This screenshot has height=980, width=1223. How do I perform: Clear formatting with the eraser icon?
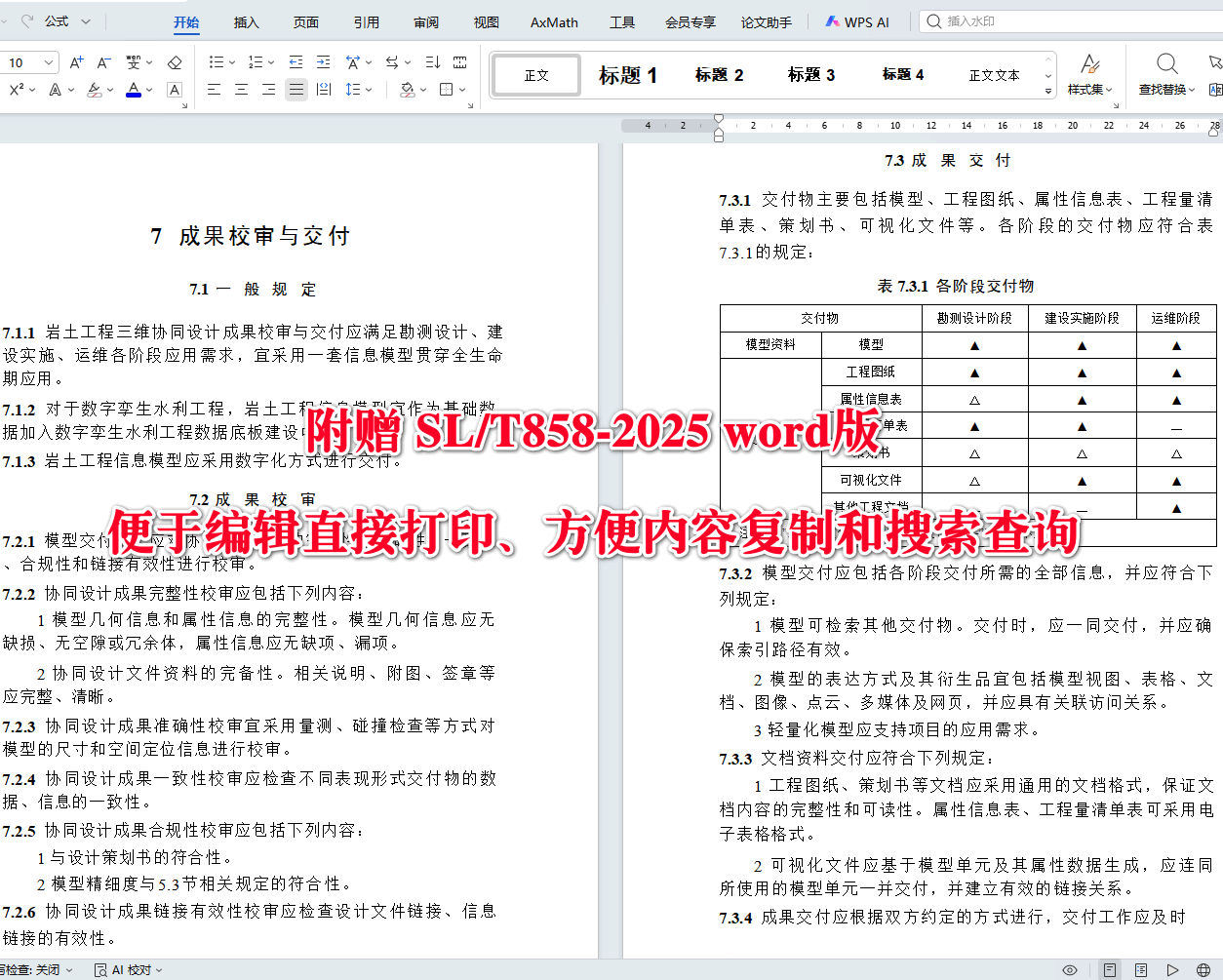[175, 62]
